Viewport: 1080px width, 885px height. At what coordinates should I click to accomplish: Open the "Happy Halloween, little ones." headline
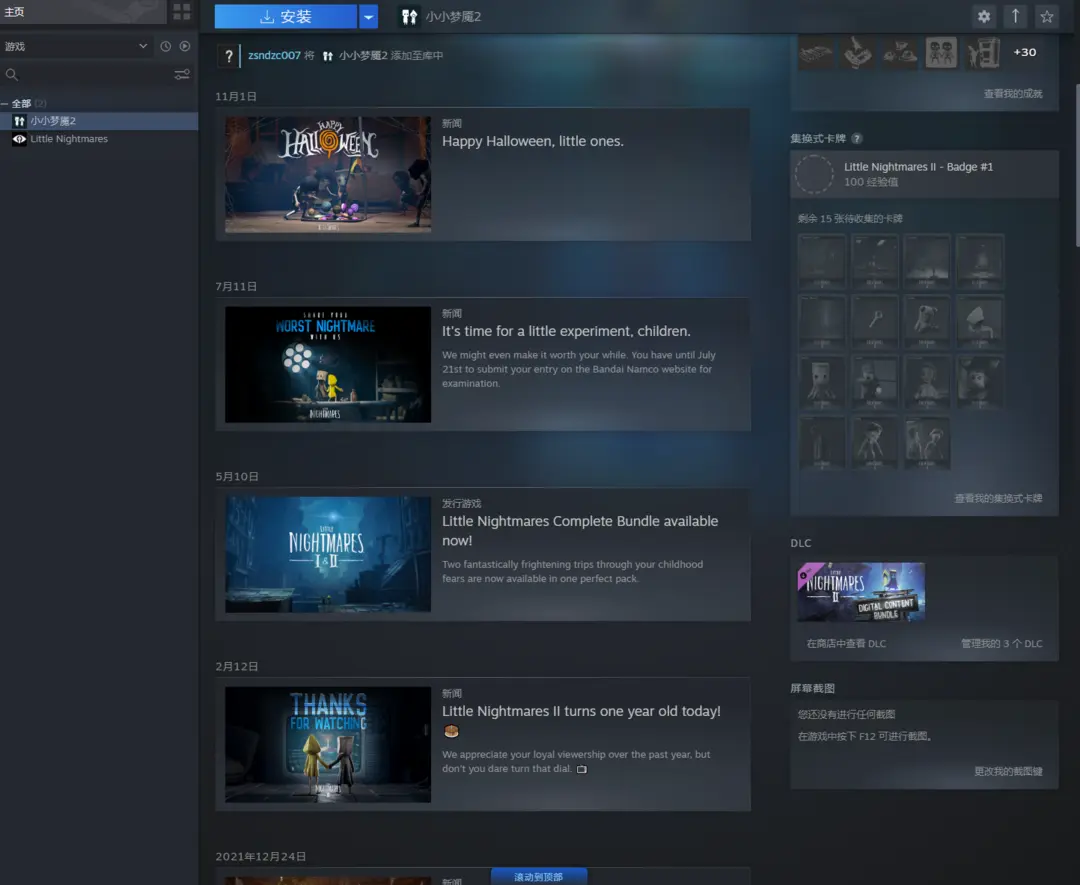click(532, 141)
